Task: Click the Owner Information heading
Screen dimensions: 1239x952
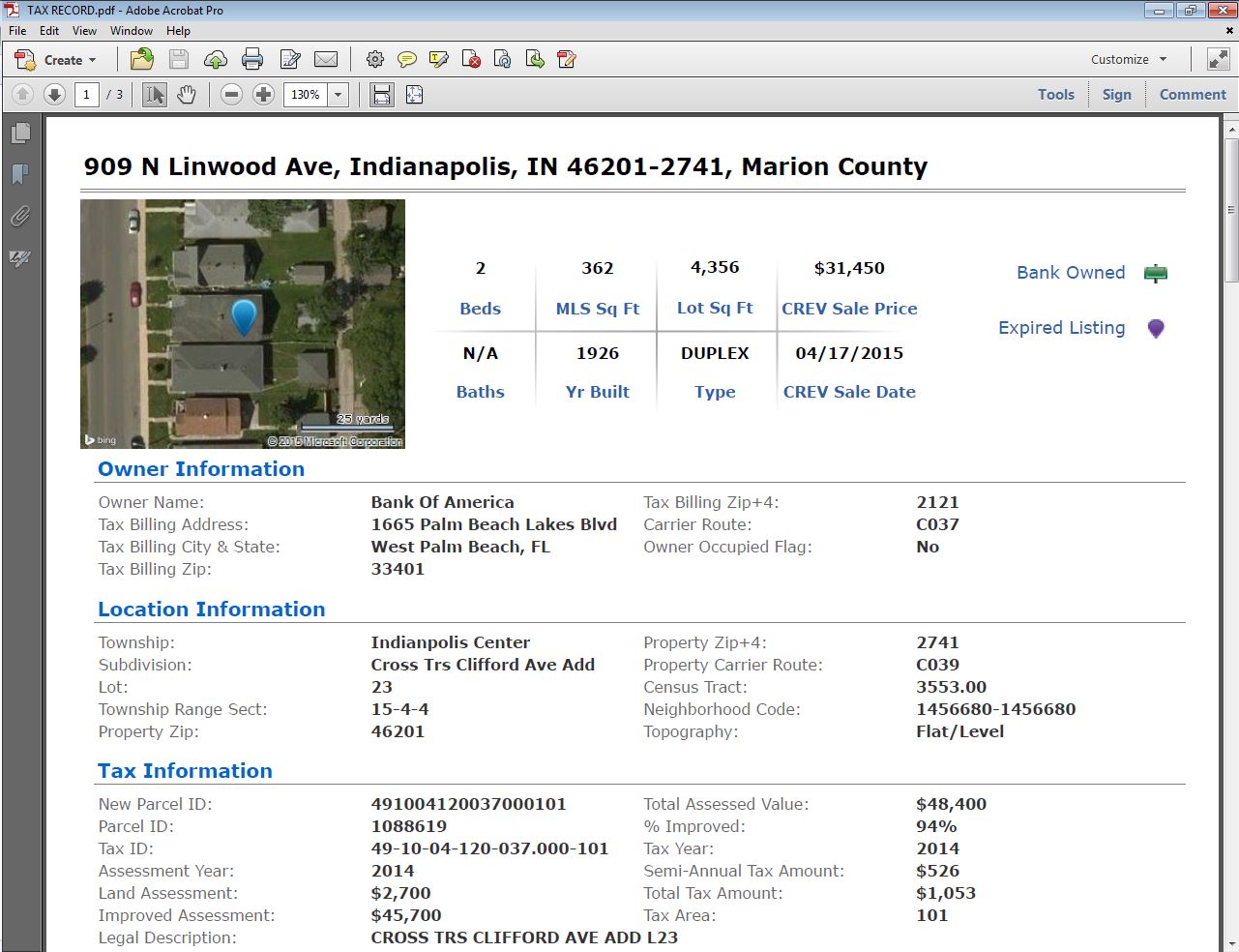Action: coord(201,469)
